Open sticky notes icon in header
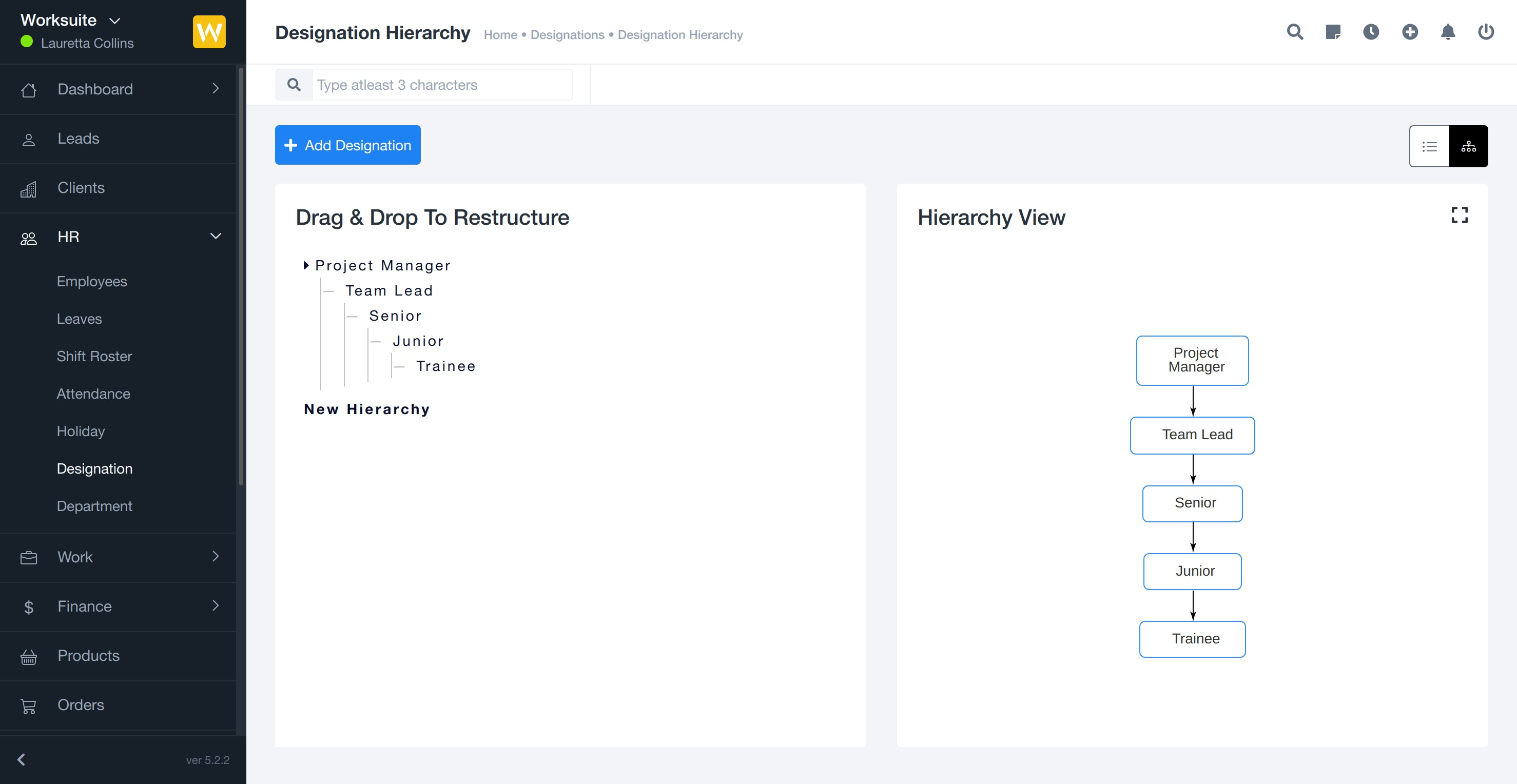 [1333, 32]
